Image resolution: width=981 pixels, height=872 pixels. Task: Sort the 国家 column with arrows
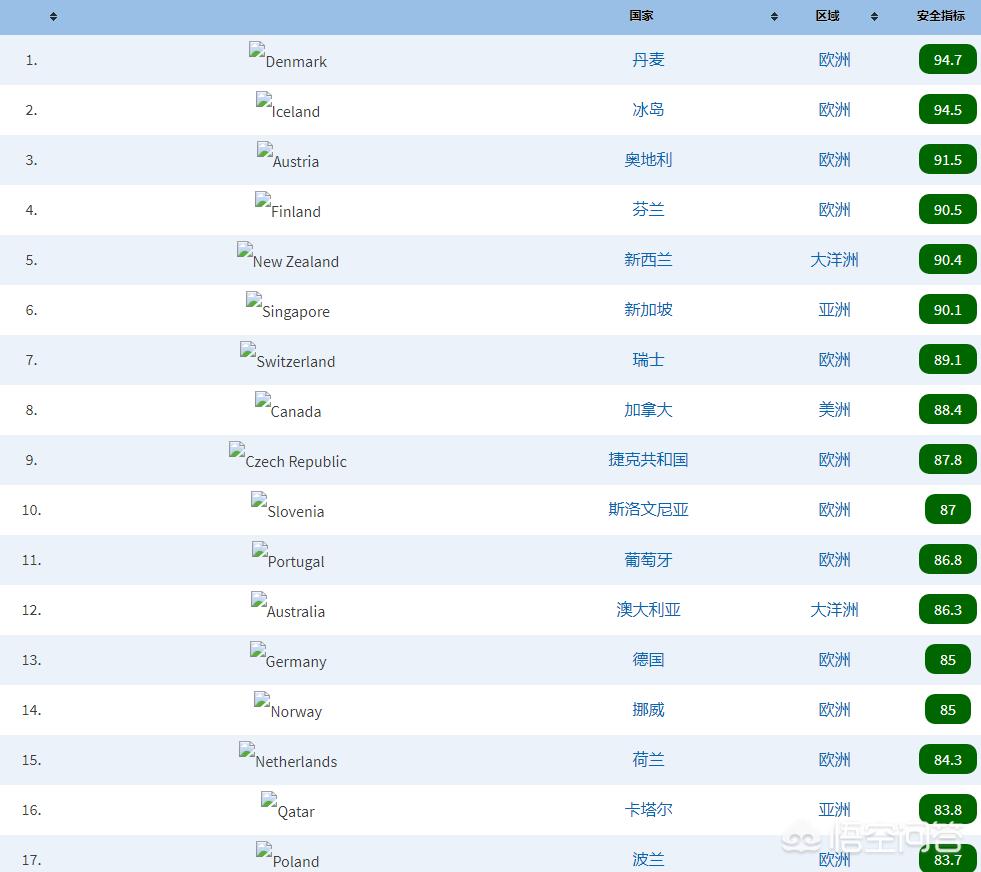click(775, 17)
